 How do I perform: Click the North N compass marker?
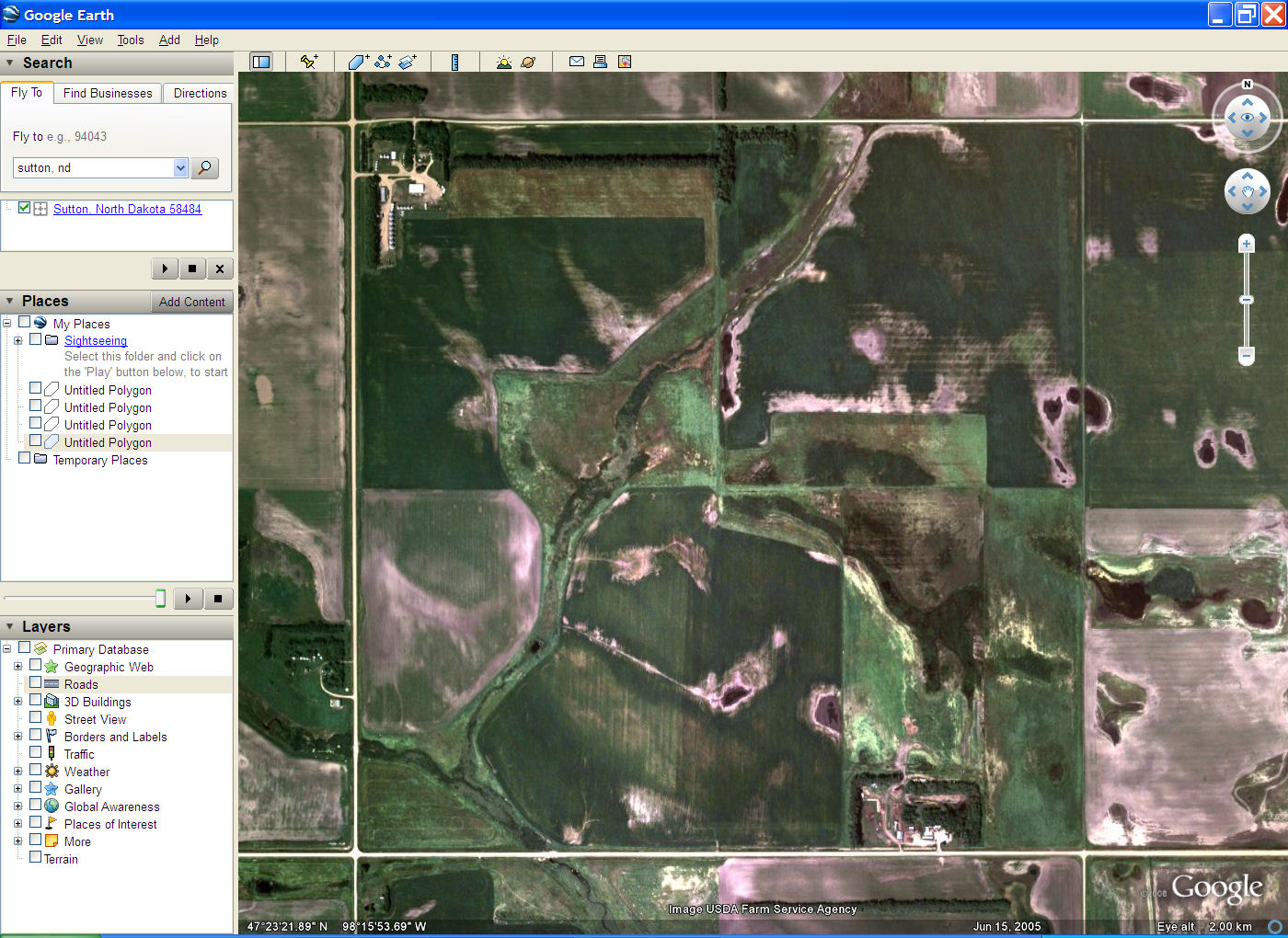click(x=1248, y=85)
